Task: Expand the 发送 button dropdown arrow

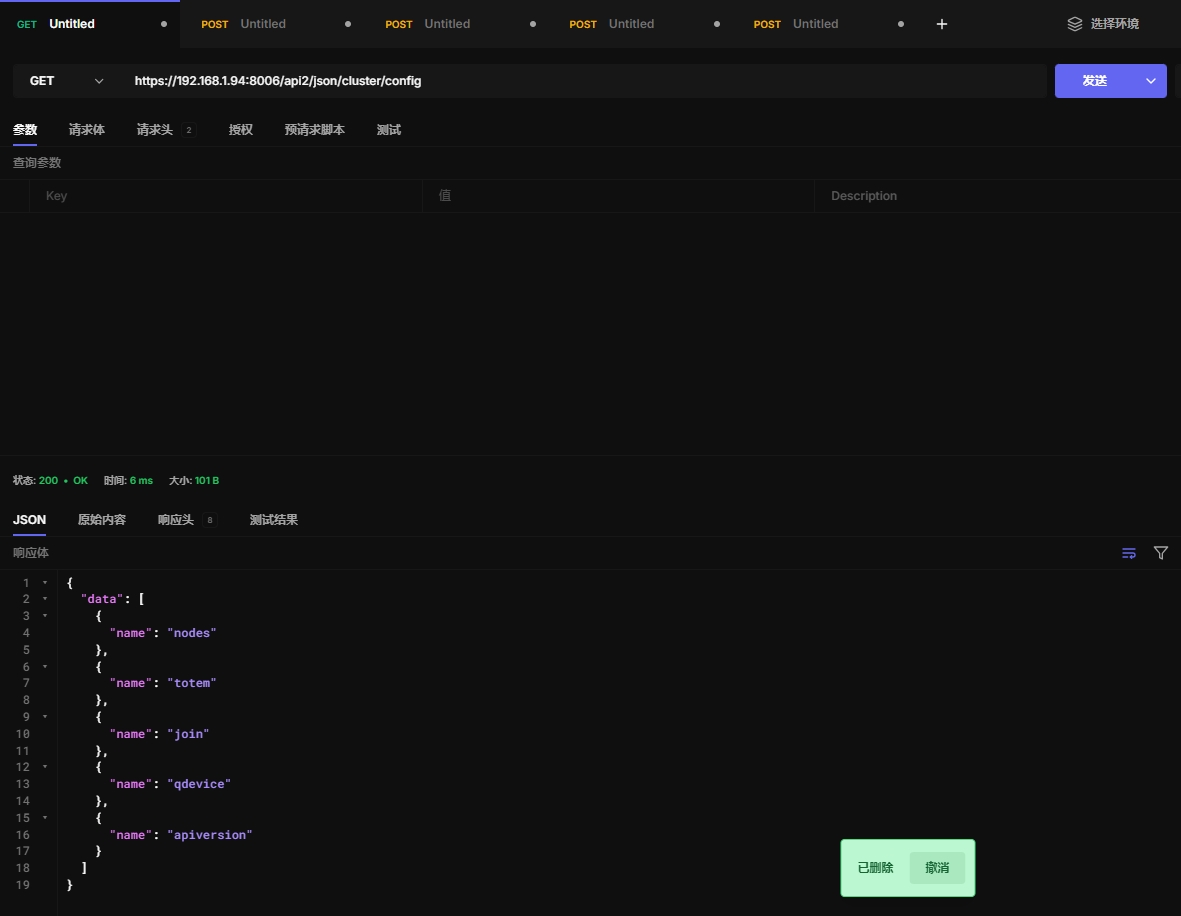Action: [x=1151, y=81]
